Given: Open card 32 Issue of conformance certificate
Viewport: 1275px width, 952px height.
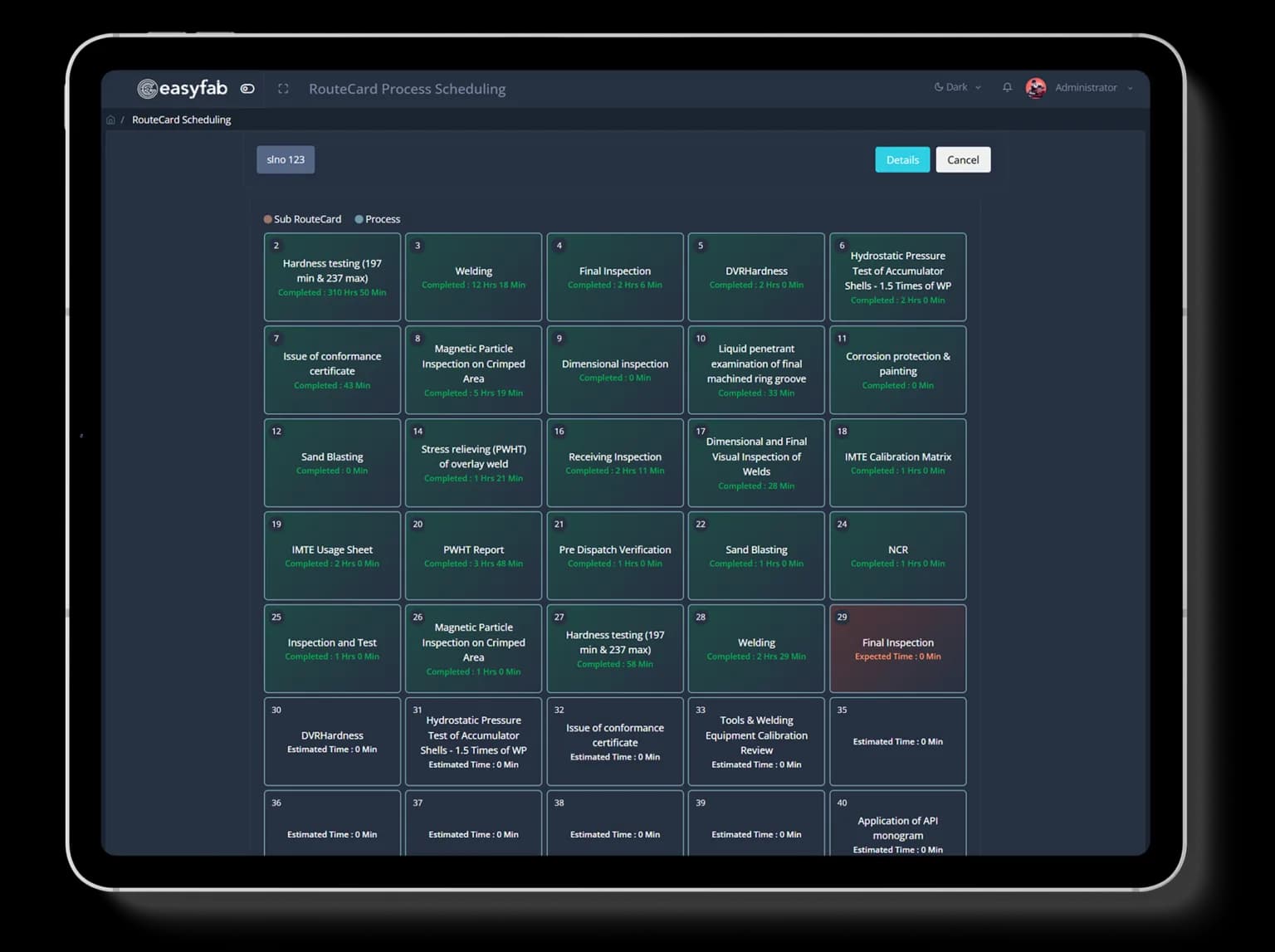Looking at the screenshot, I should [615, 742].
